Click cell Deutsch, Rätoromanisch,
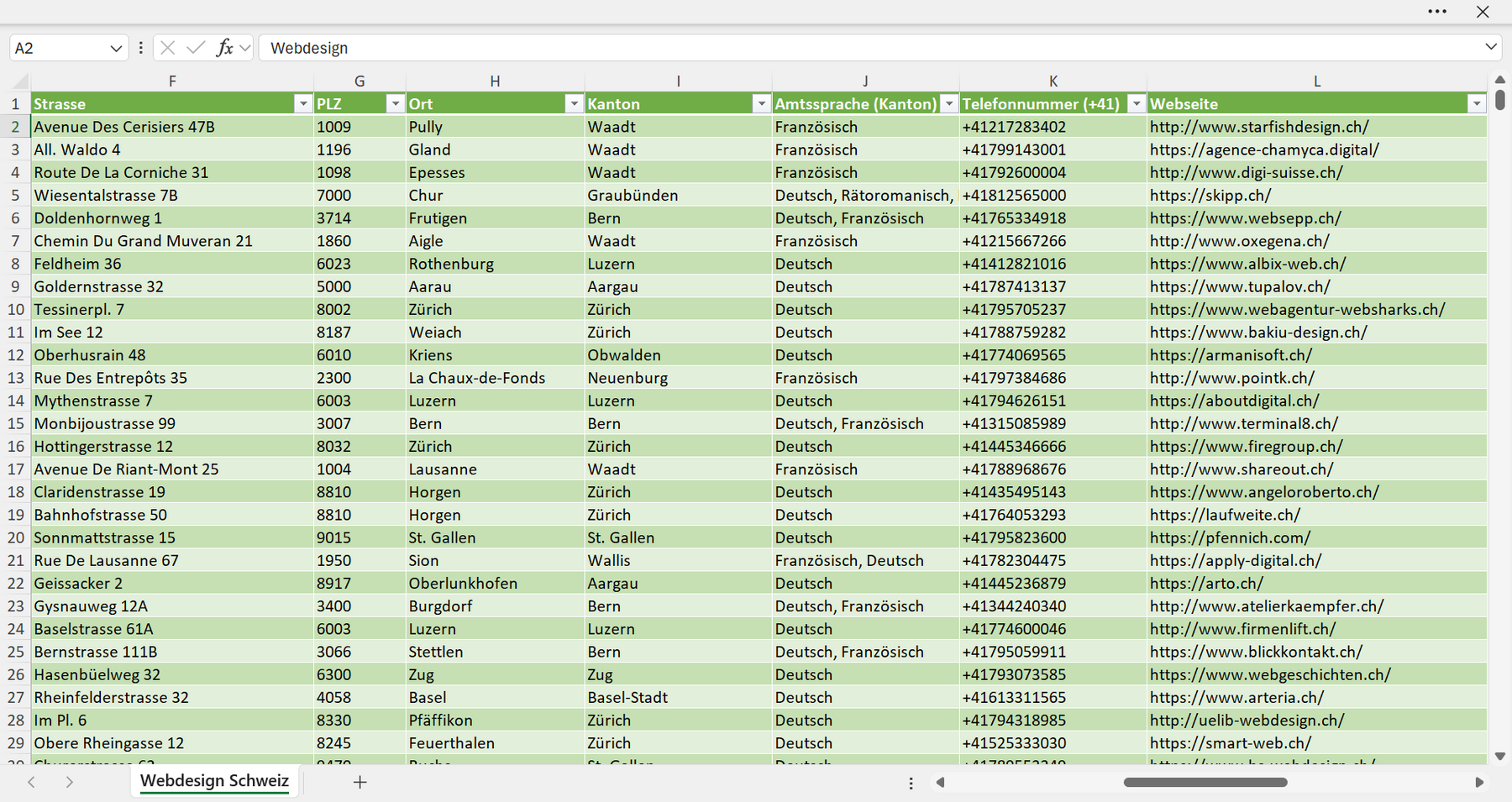The width and height of the screenshot is (1512, 802). (866, 195)
